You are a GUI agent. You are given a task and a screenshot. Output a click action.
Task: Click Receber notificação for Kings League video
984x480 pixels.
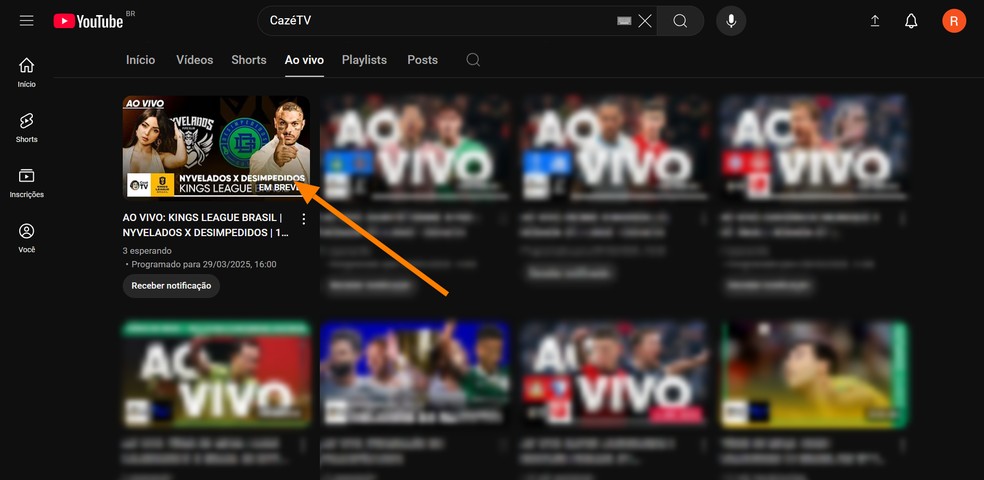click(x=171, y=285)
